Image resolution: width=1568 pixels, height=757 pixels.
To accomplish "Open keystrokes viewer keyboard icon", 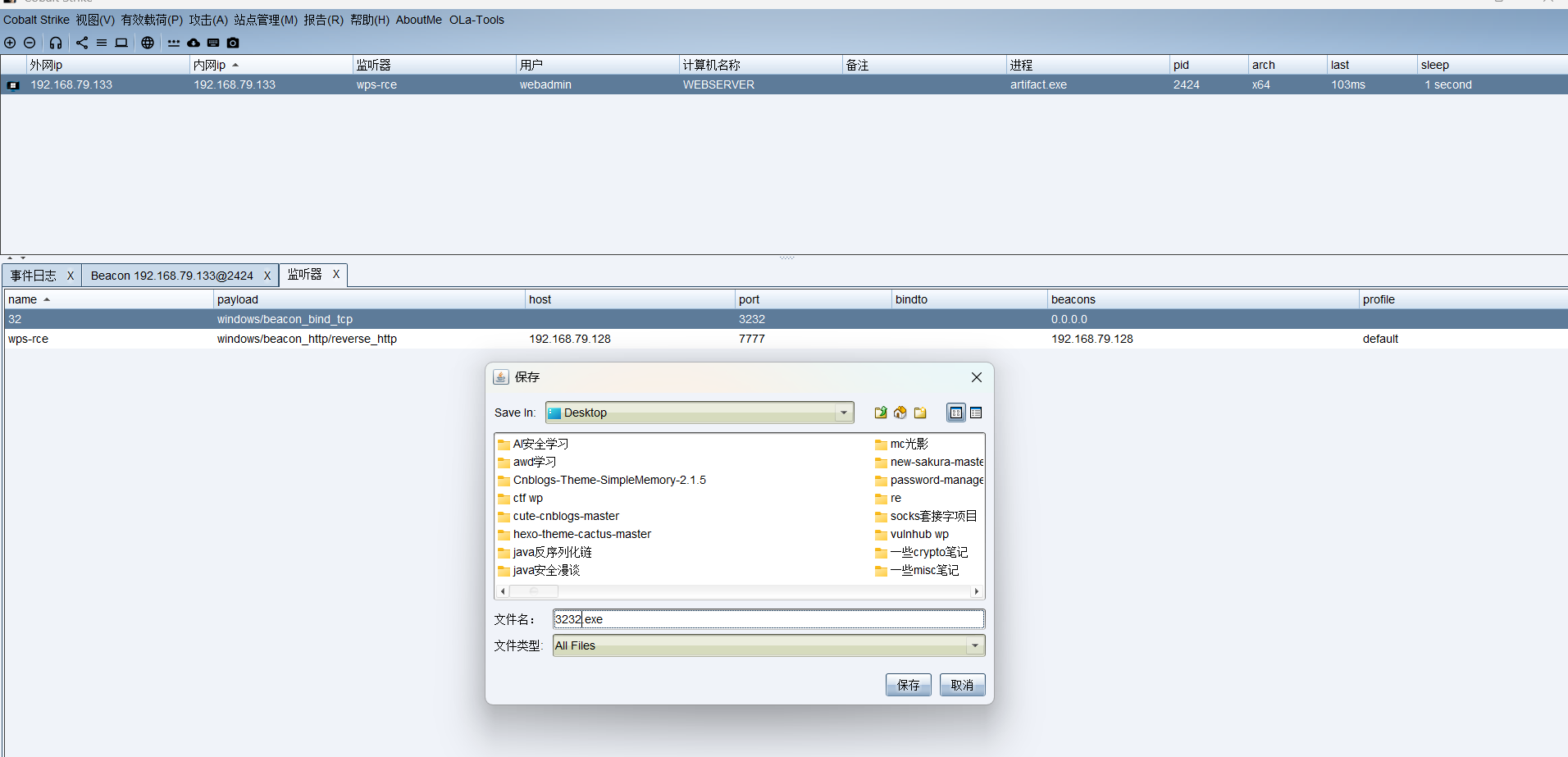I will click(x=213, y=43).
